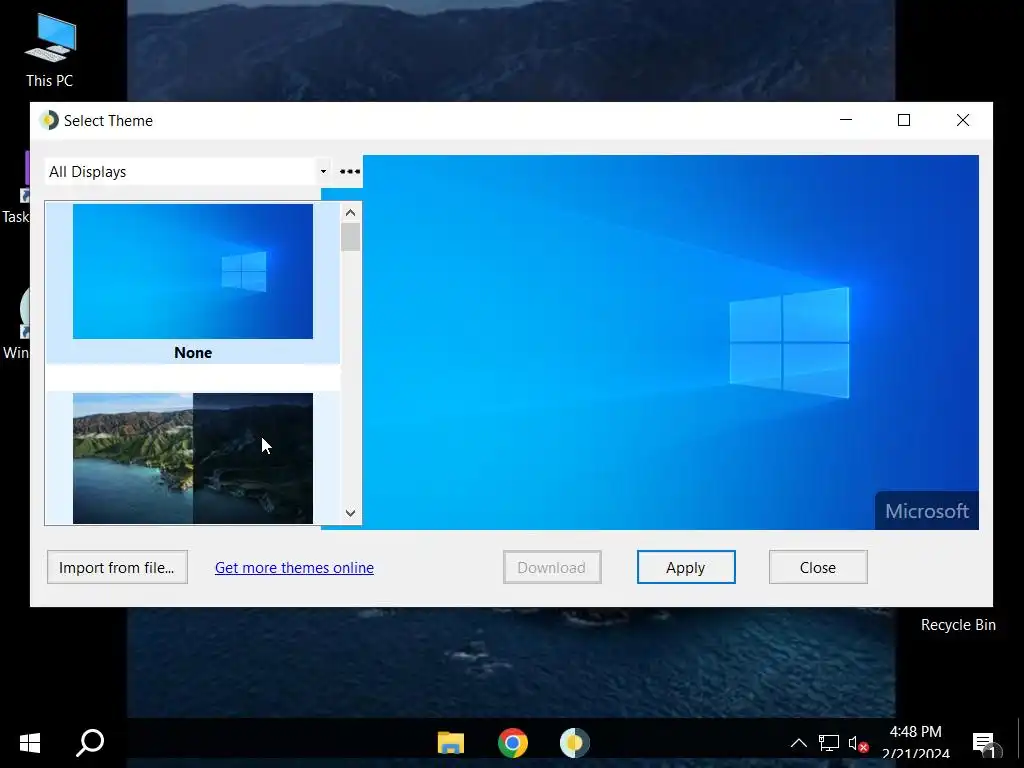Click the muted volume tray icon
1024x768 pixels.
tap(858, 743)
